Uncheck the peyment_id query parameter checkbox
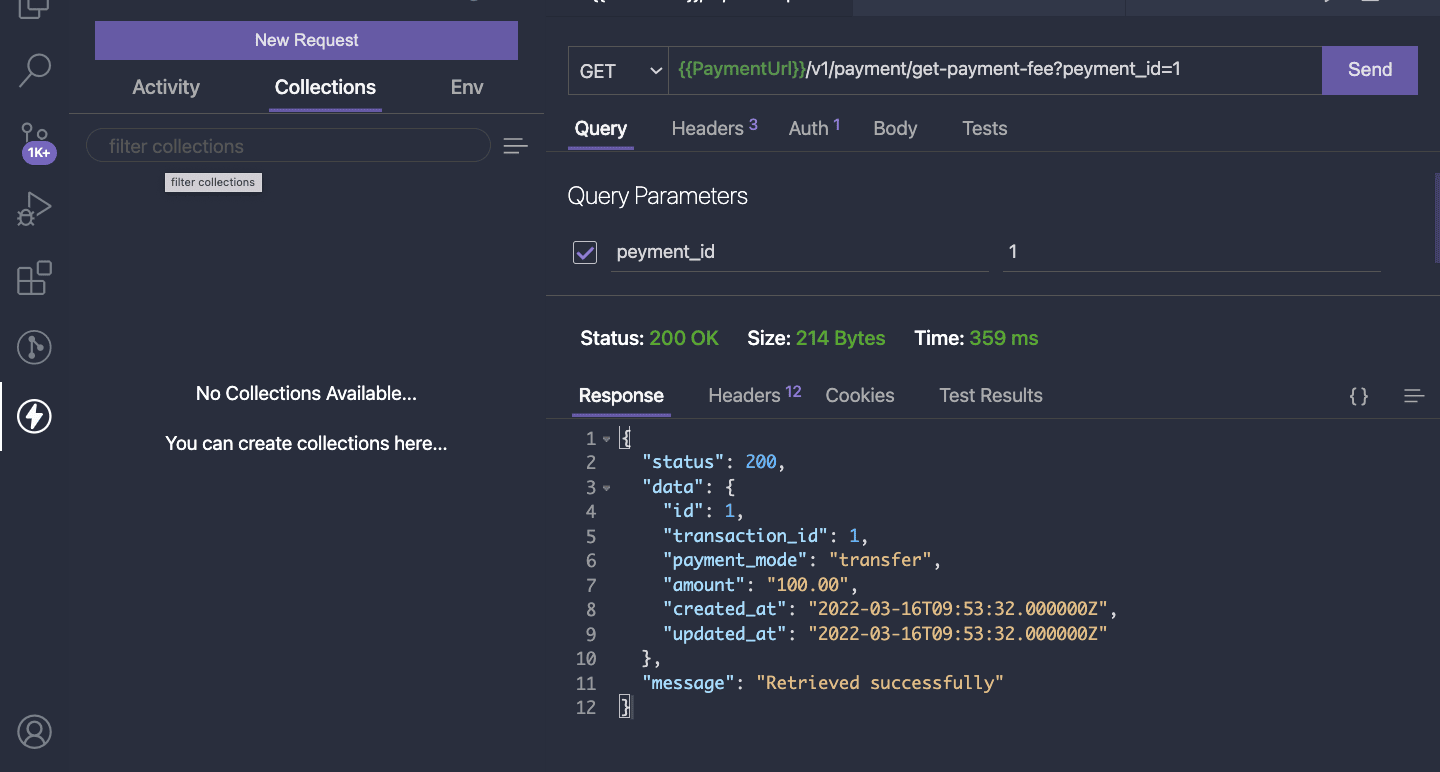1440x772 pixels. pyautogui.click(x=585, y=252)
